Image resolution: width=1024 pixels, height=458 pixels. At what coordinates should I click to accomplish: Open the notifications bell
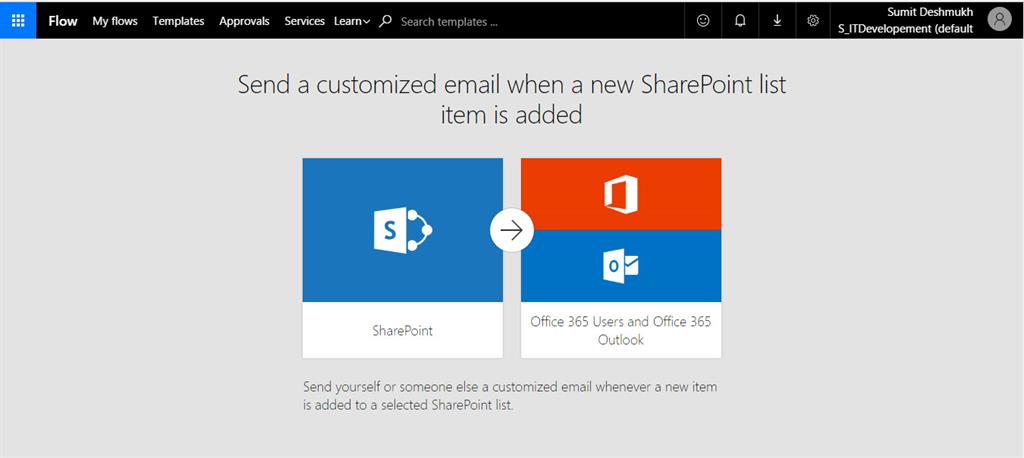point(740,20)
